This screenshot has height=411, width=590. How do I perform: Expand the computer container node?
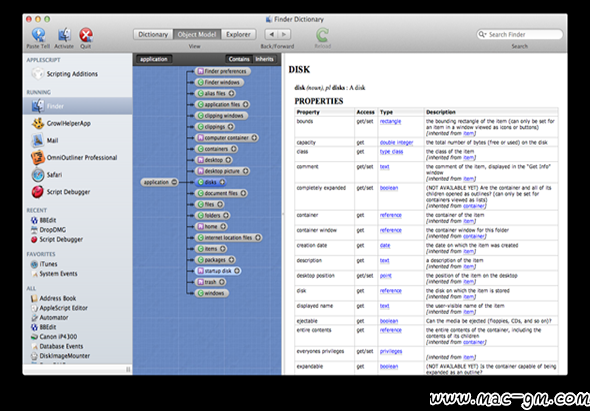(x=254, y=138)
